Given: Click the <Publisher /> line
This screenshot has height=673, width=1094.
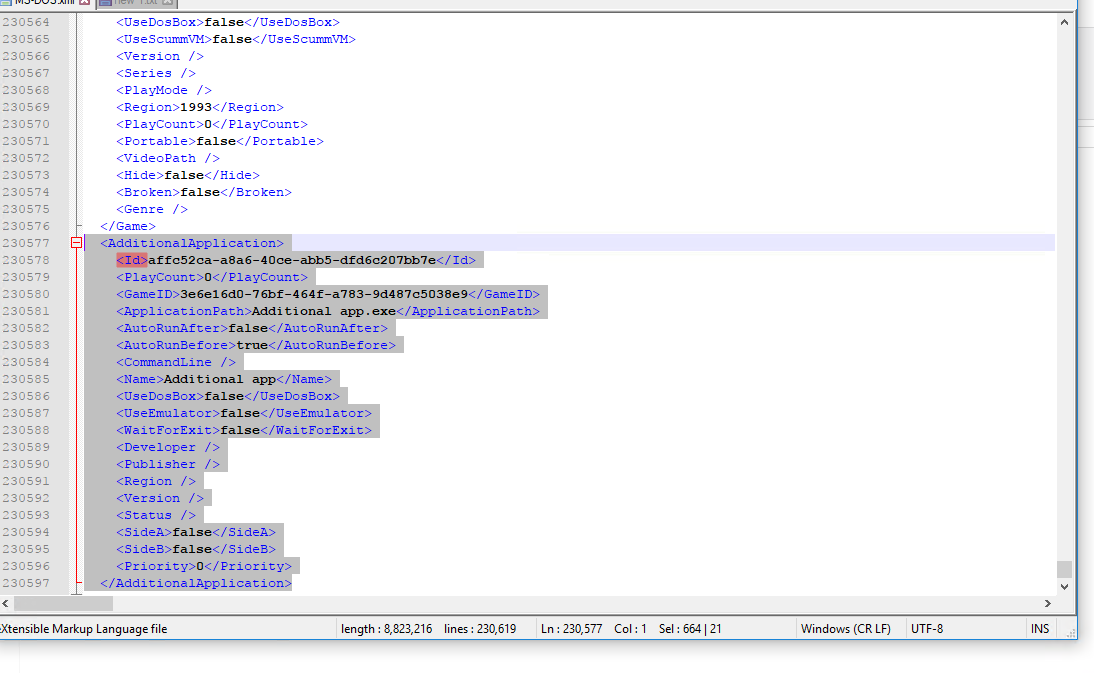Looking at the screenshot, I should pyautogui.click(x=168, y=464).
